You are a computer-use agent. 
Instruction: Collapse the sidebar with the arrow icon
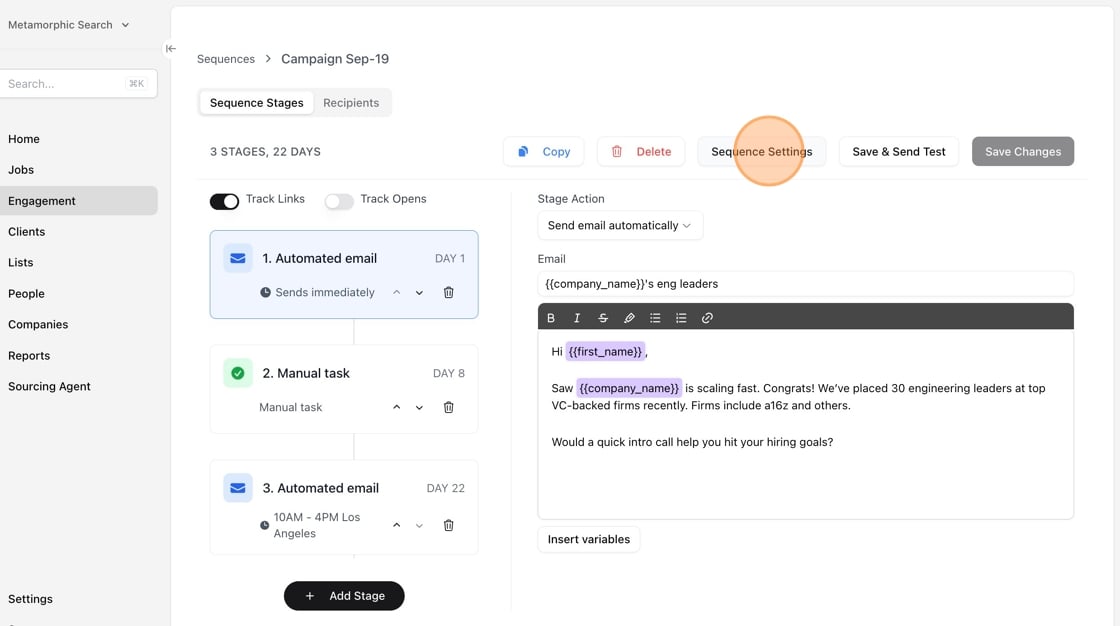point(170,49)
